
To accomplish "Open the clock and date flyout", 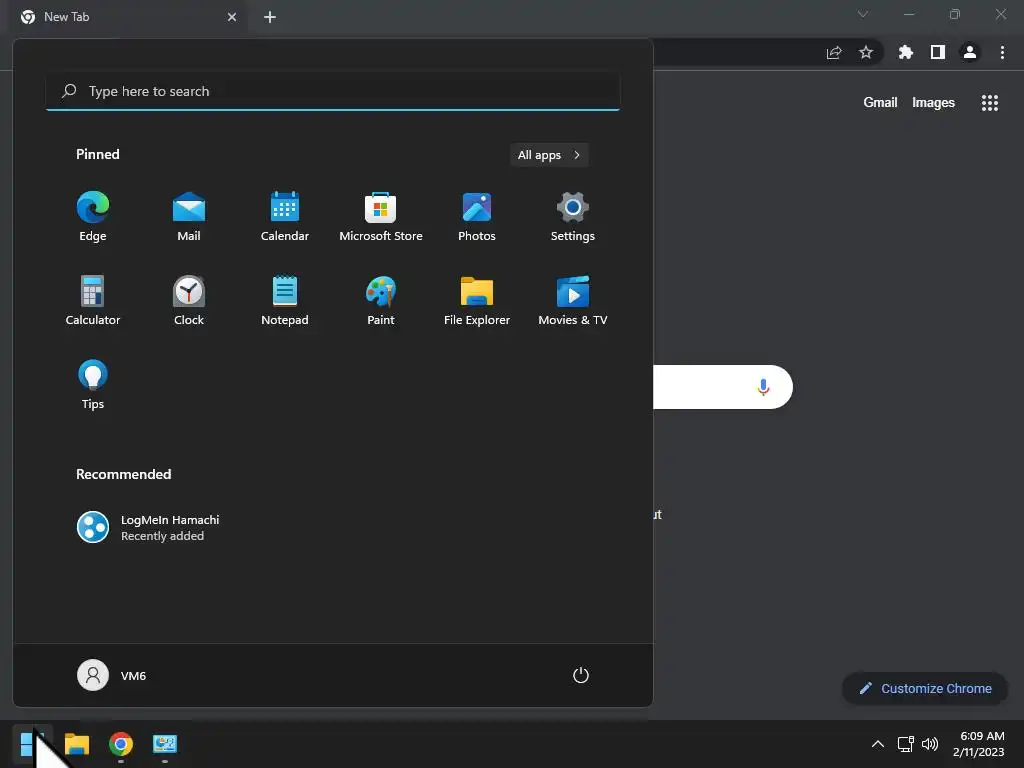I will click(x=978, y=744).
